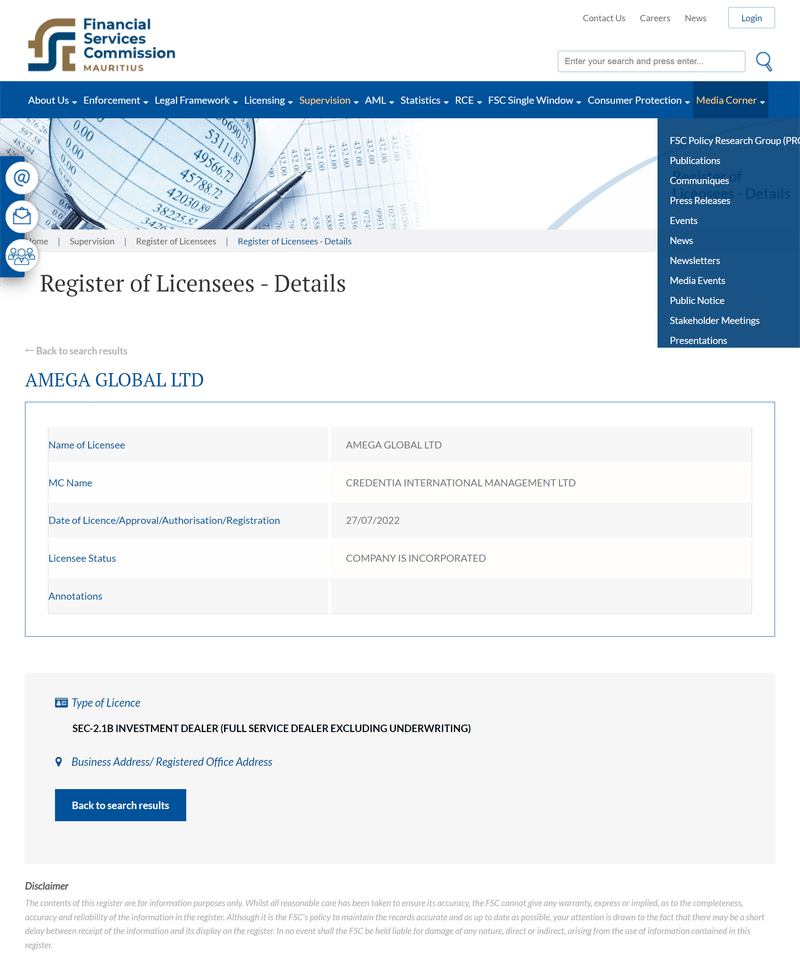Open the RCE dropdown
800x964 pixels.
coord(469,100)
